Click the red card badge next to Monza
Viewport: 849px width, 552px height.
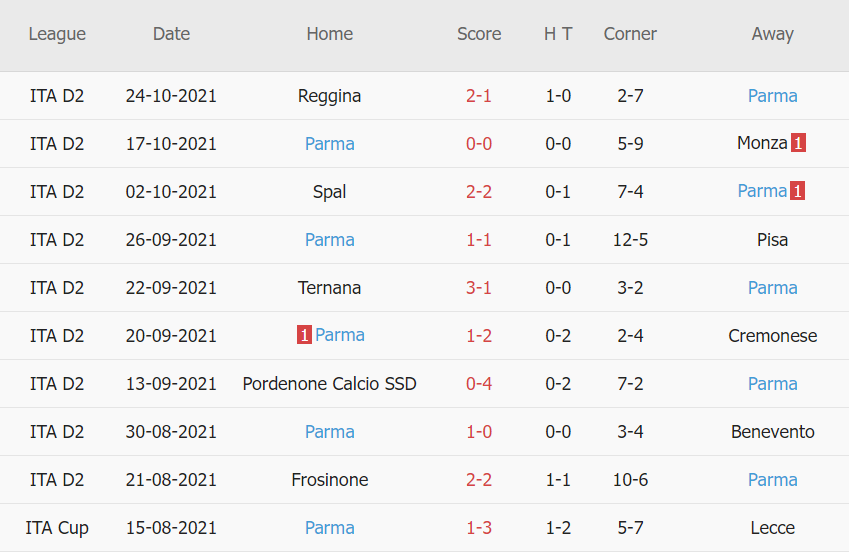tap(798, 143)
